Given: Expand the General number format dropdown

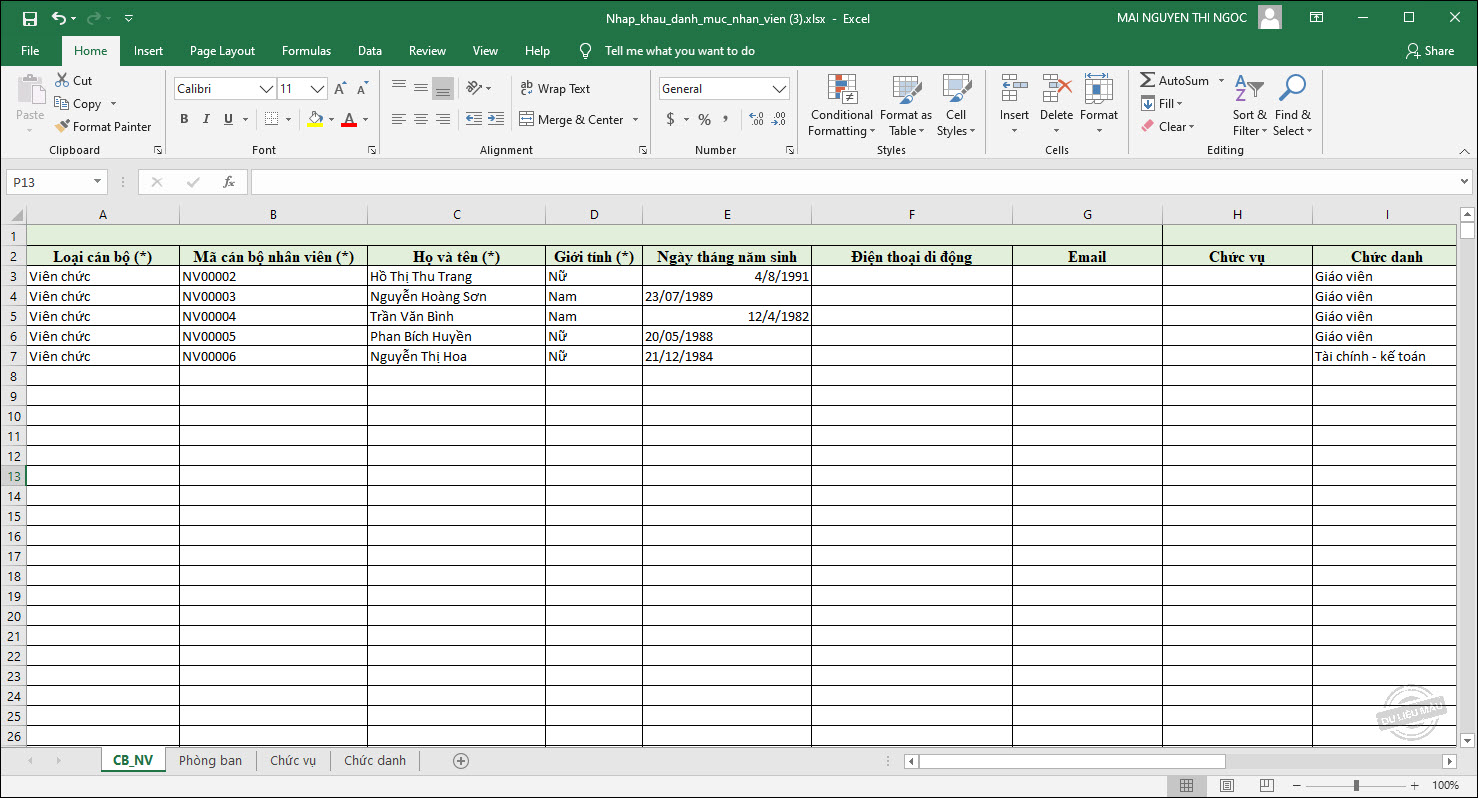Looking at the screenshot, I should click(779, 89).
